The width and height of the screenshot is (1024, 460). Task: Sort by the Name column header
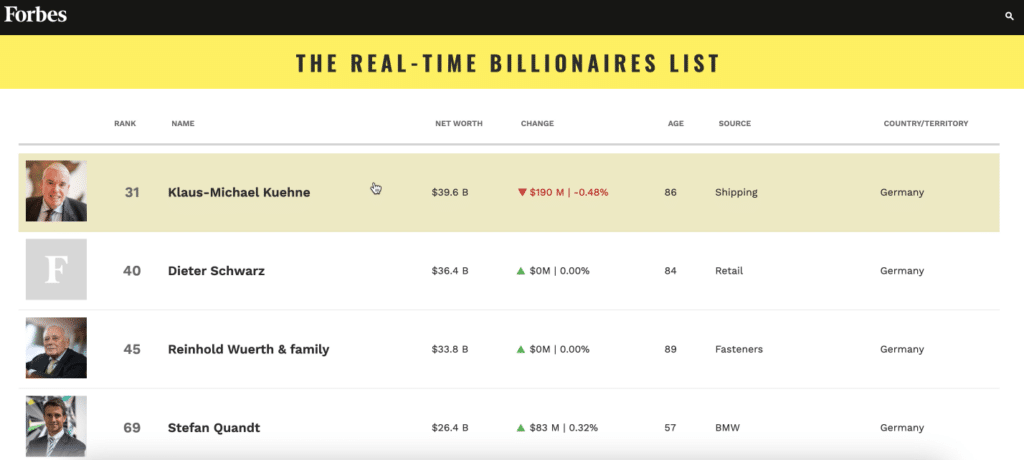[183, 123]
